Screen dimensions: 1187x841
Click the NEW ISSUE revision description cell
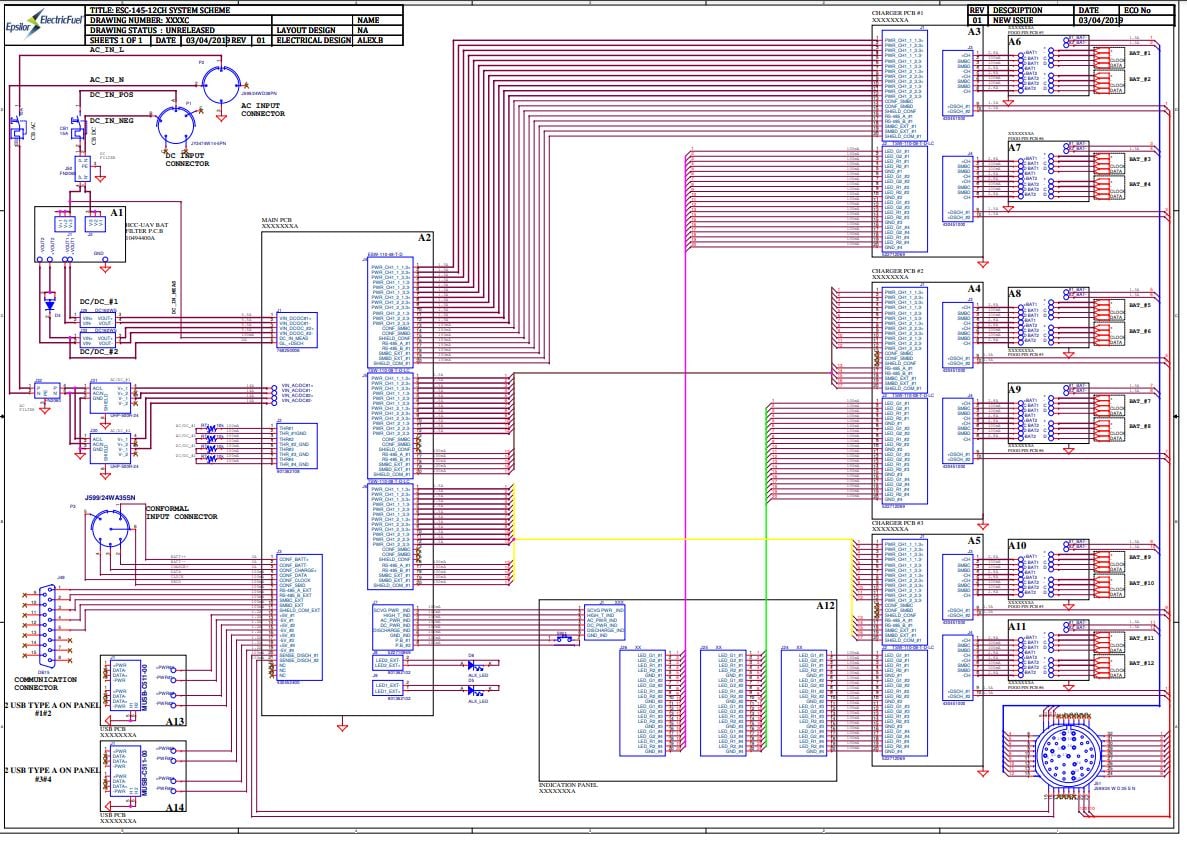pyautogui.click(x=1019, y=20)
